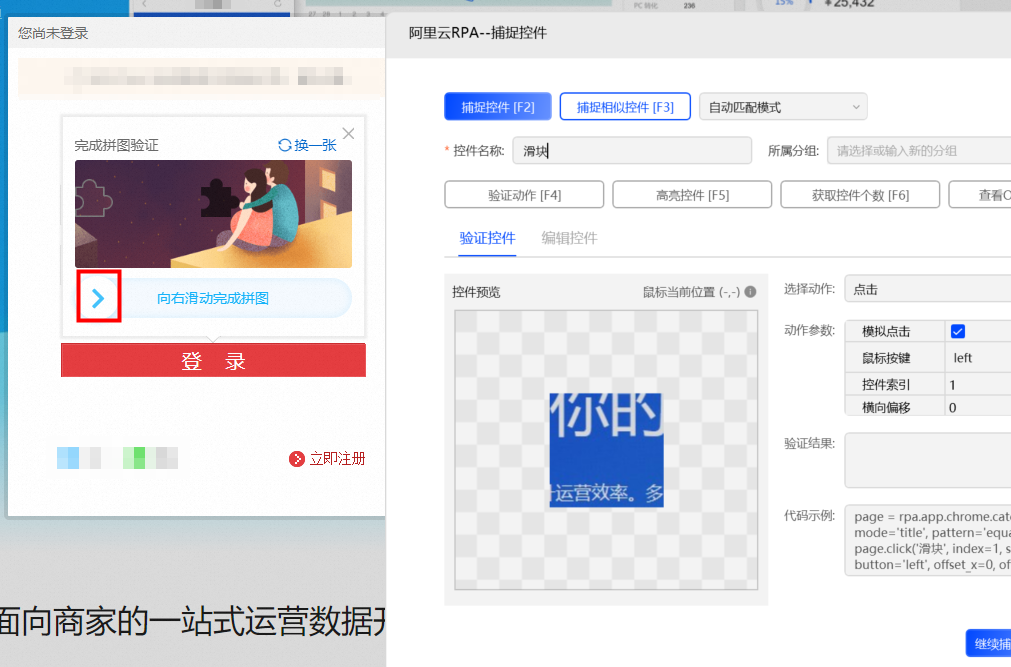Image resolution: width=1011 pixels, height=667 pixels.
Task: Click the slider arrow handle in captcha
Action: pos(98,298)
